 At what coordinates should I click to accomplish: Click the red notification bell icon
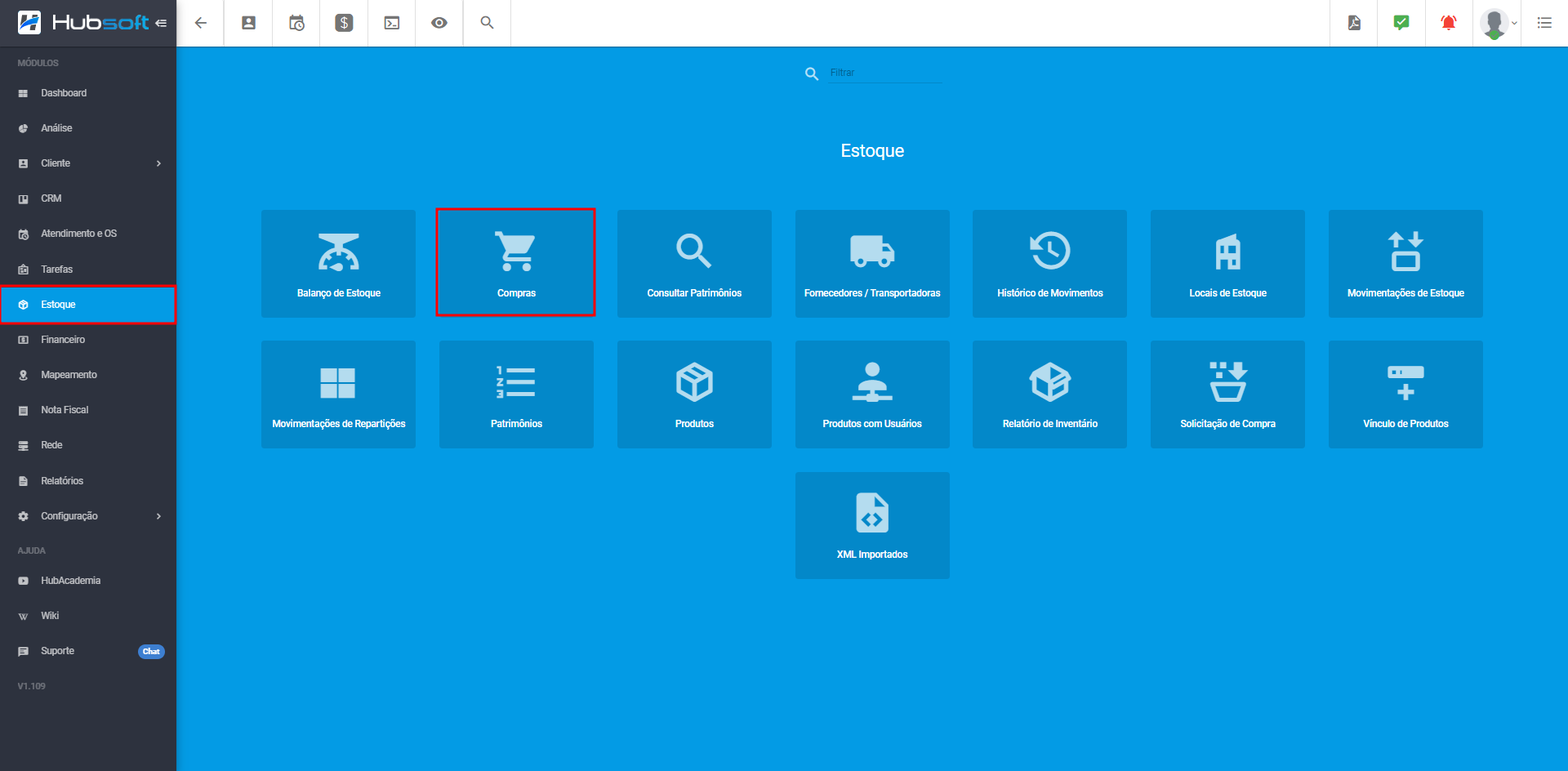coord(1448,23)
